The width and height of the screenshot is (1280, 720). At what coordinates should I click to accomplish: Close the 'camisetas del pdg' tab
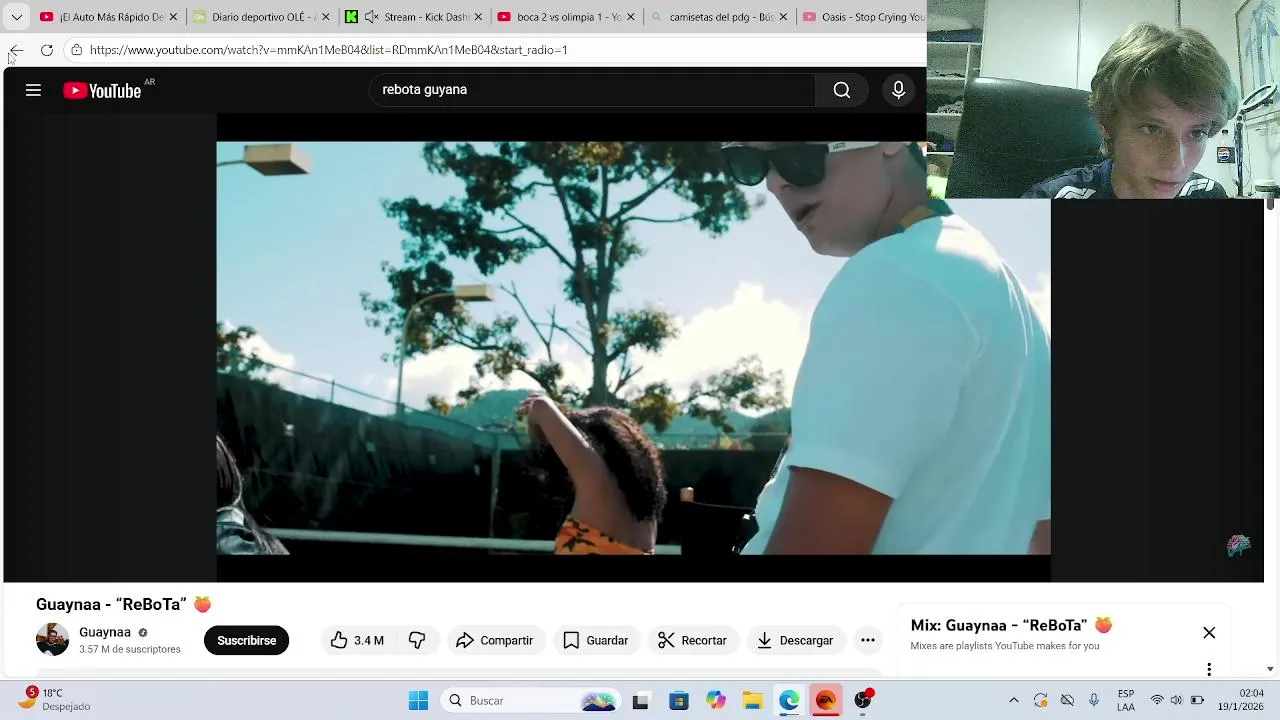coord(783,17)
